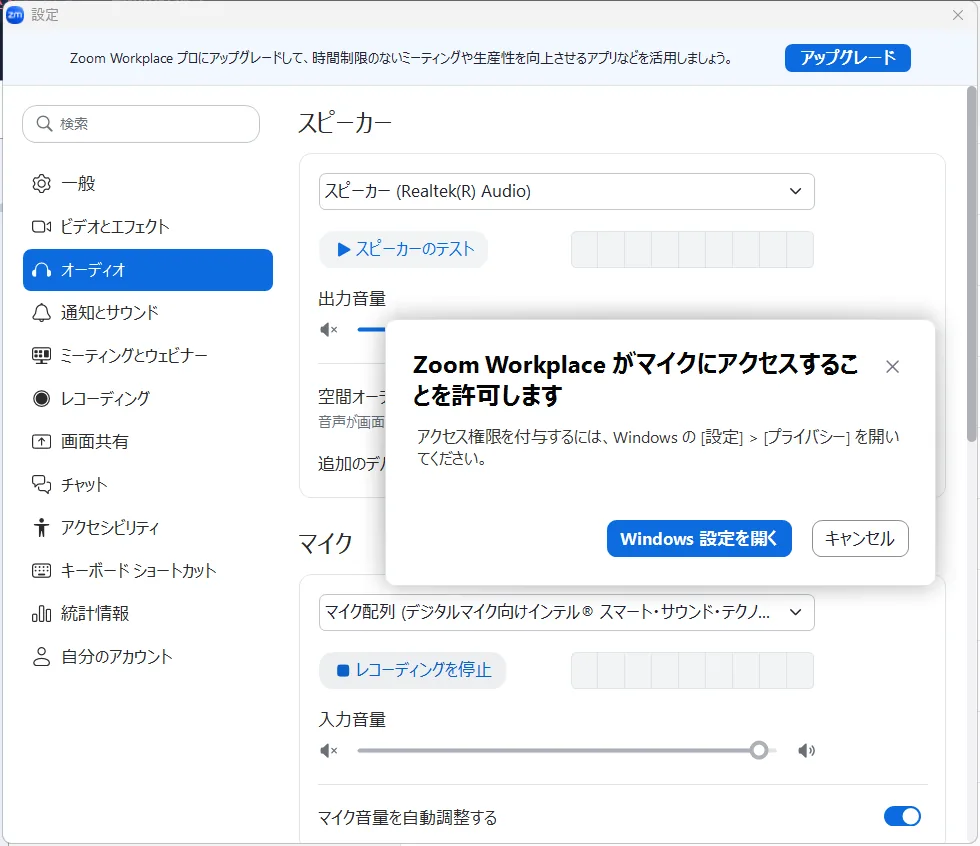The width and height of the screenshot is (980, 846).
Task: Open the ビデオとエフェクト settings page
Action: 148,227
